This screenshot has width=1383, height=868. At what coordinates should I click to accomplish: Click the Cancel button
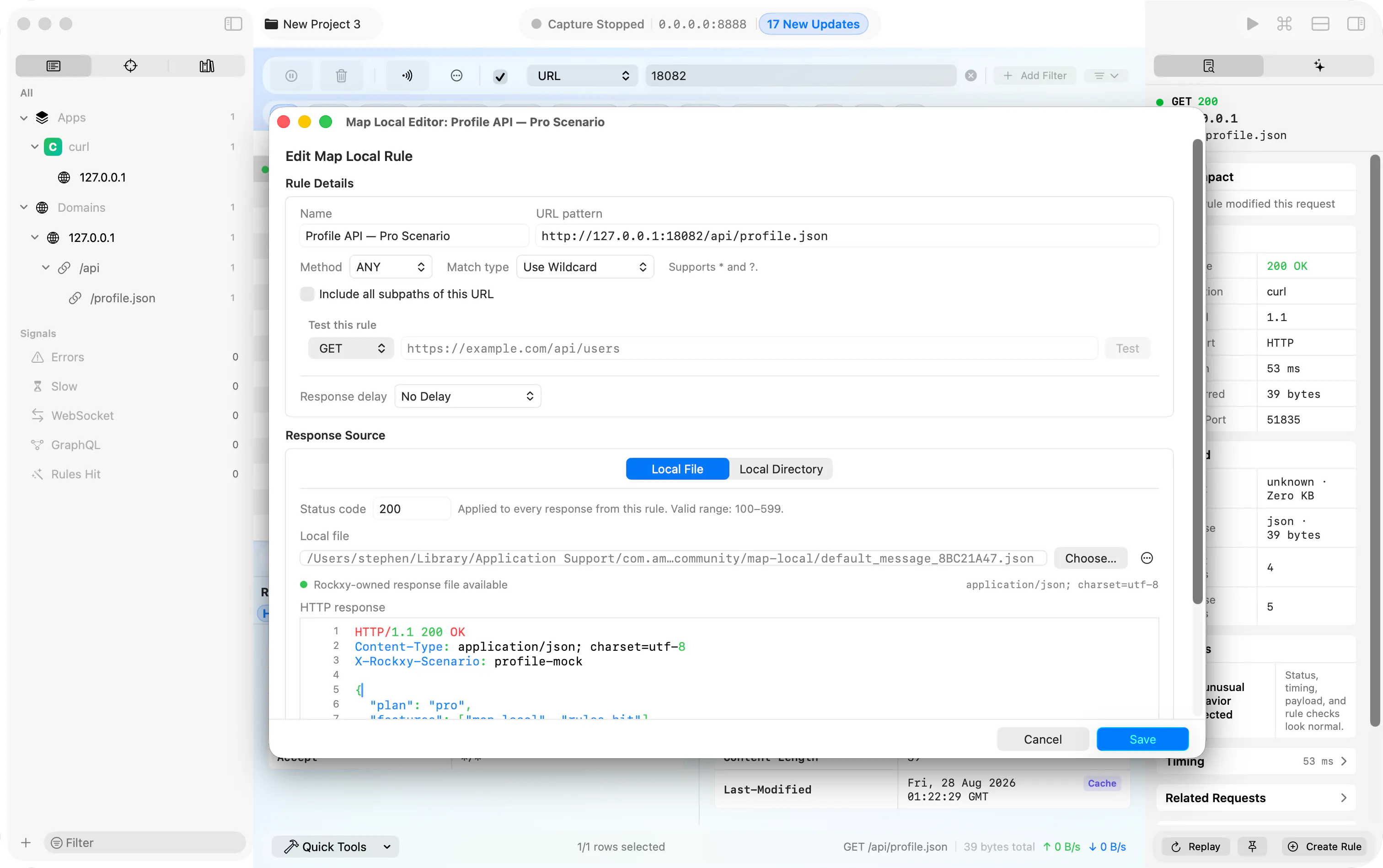click(x=1043, y=739)
